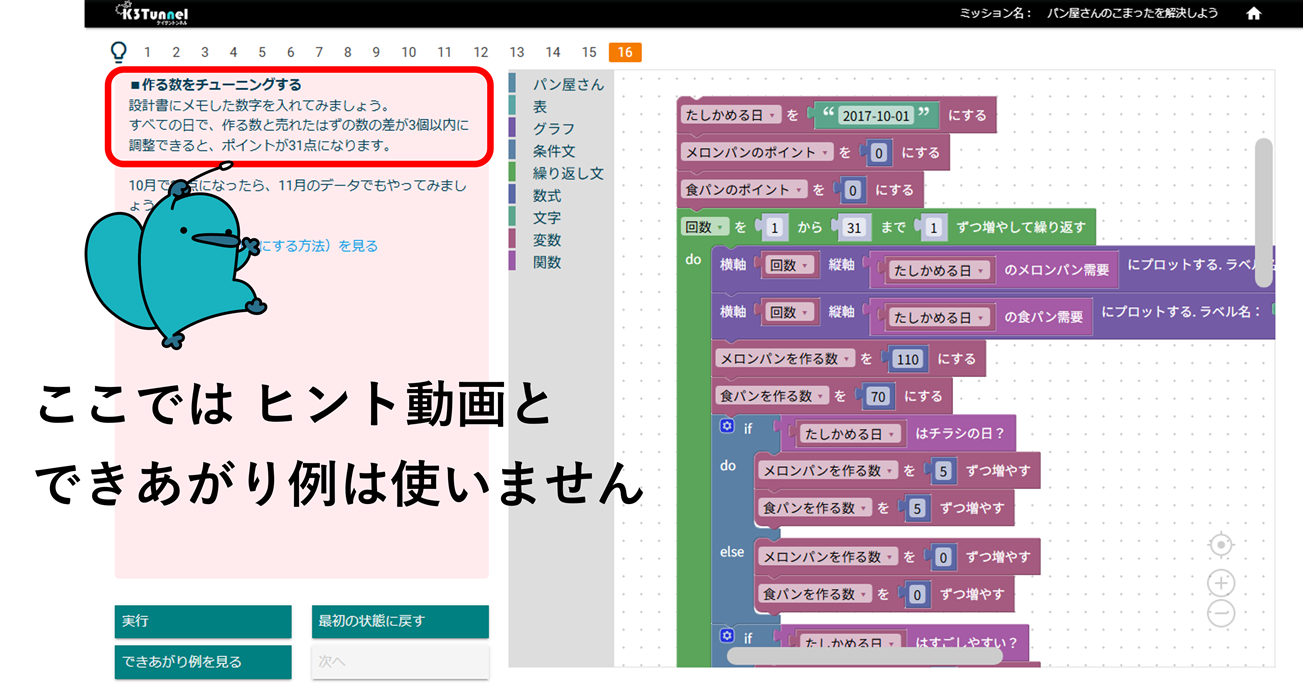Zoom in with the plus icon
Screen dimensions: 1303x700
(1220, 583)
